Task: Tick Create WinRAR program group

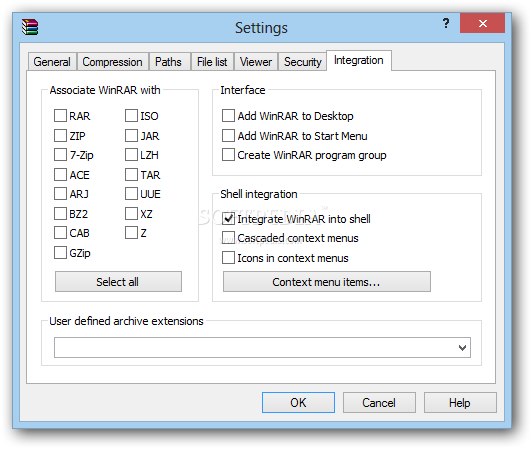Action: coord(228,154)
